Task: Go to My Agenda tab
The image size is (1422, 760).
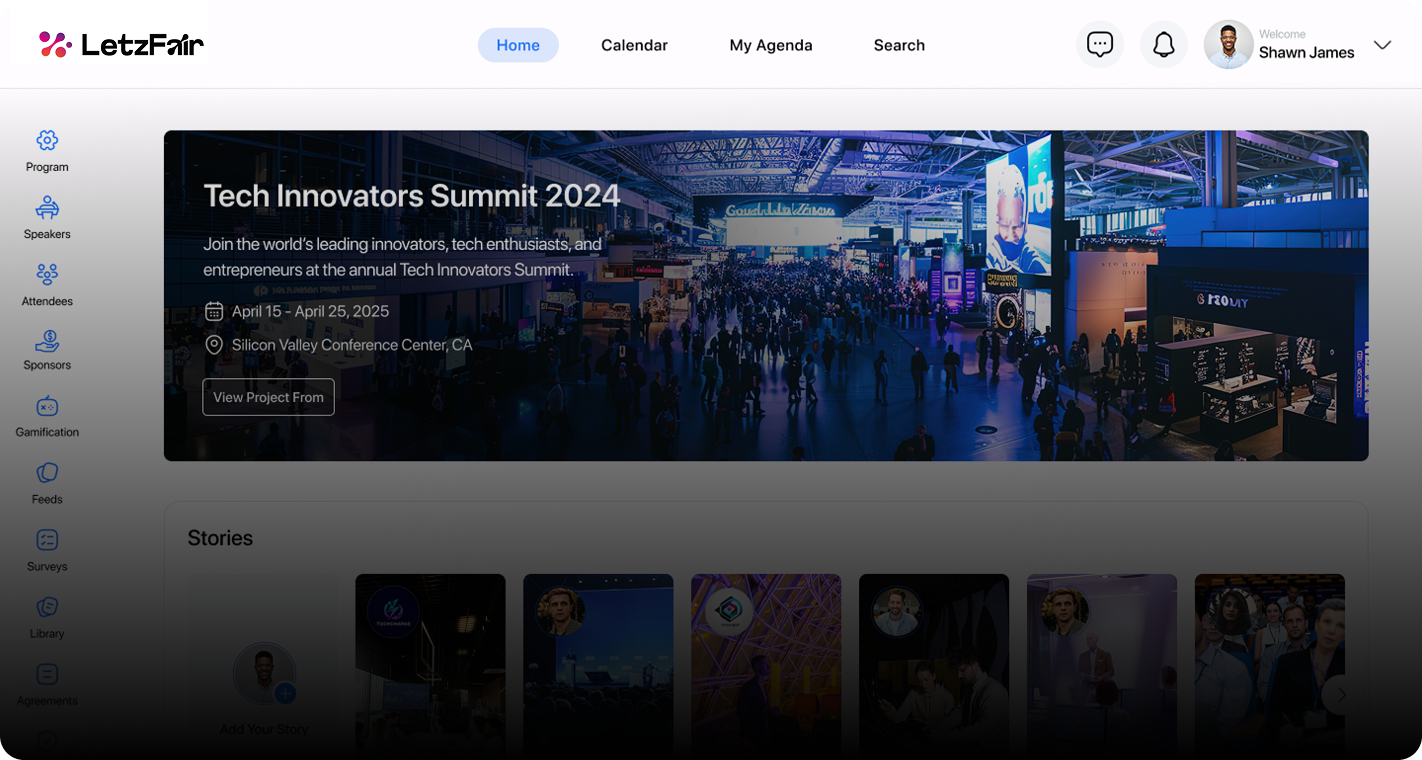Action: pyautogui.click(x=771, y=45)
